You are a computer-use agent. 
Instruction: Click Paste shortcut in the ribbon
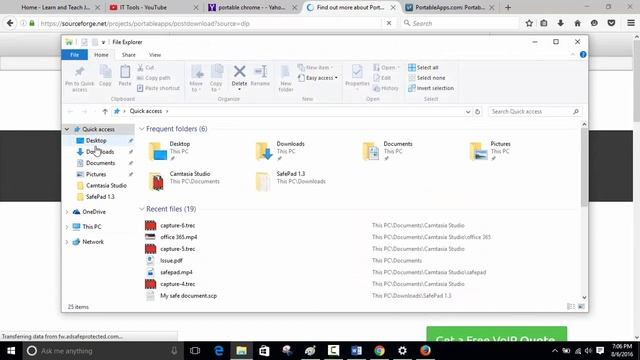[158, 88]
